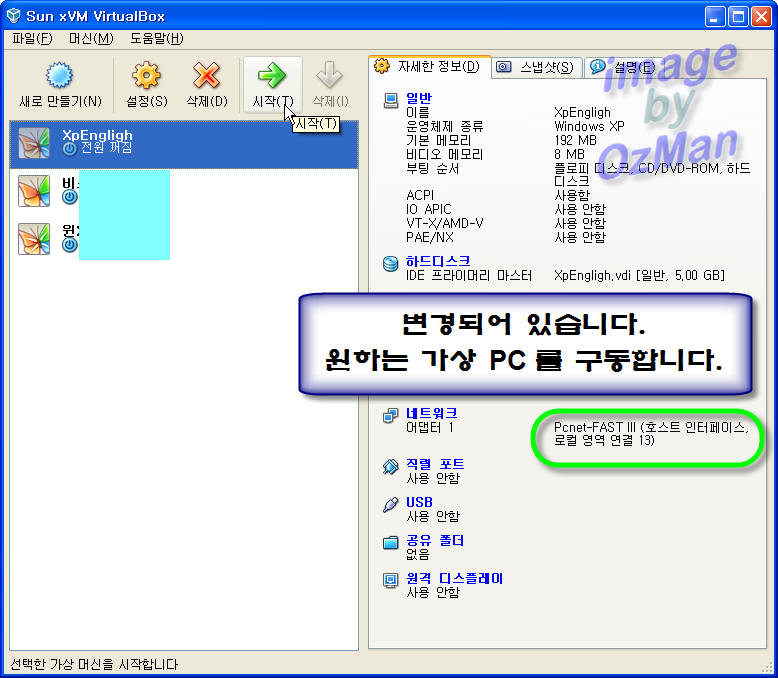Open the Serial Ports (직렬 포트) link
Screen dimensions: 778x678
(435, 464)
